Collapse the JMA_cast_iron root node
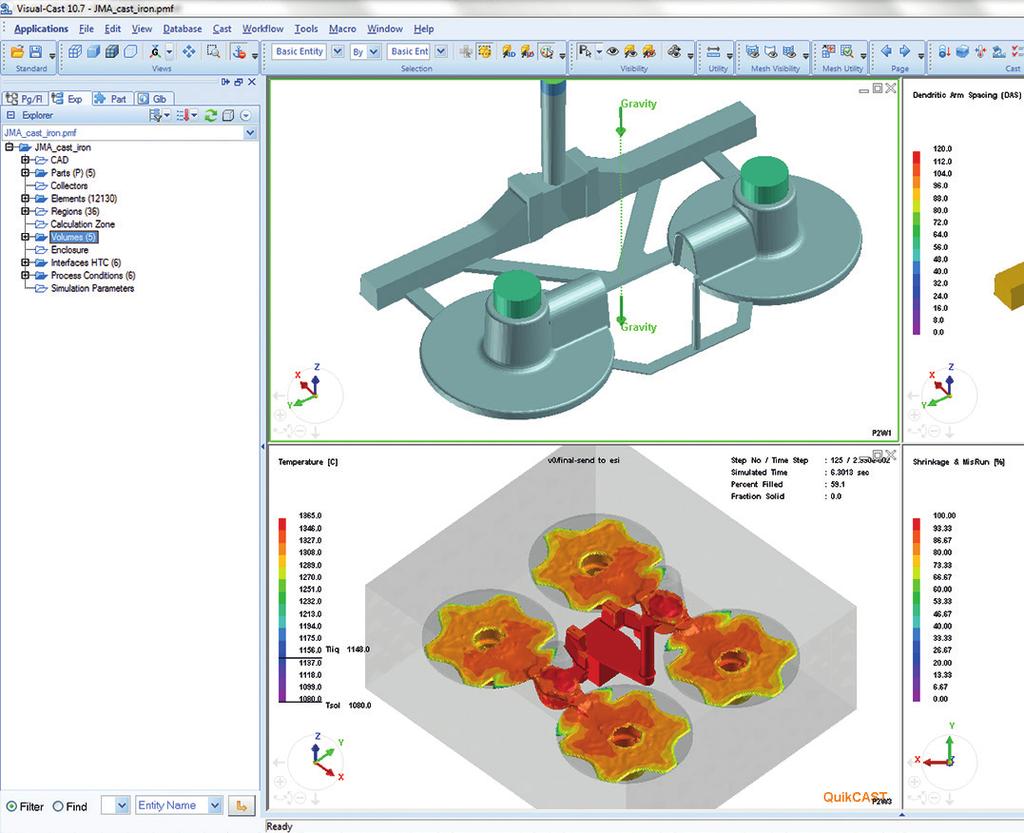The image size is (1024, 833). [x=9, y=148]
